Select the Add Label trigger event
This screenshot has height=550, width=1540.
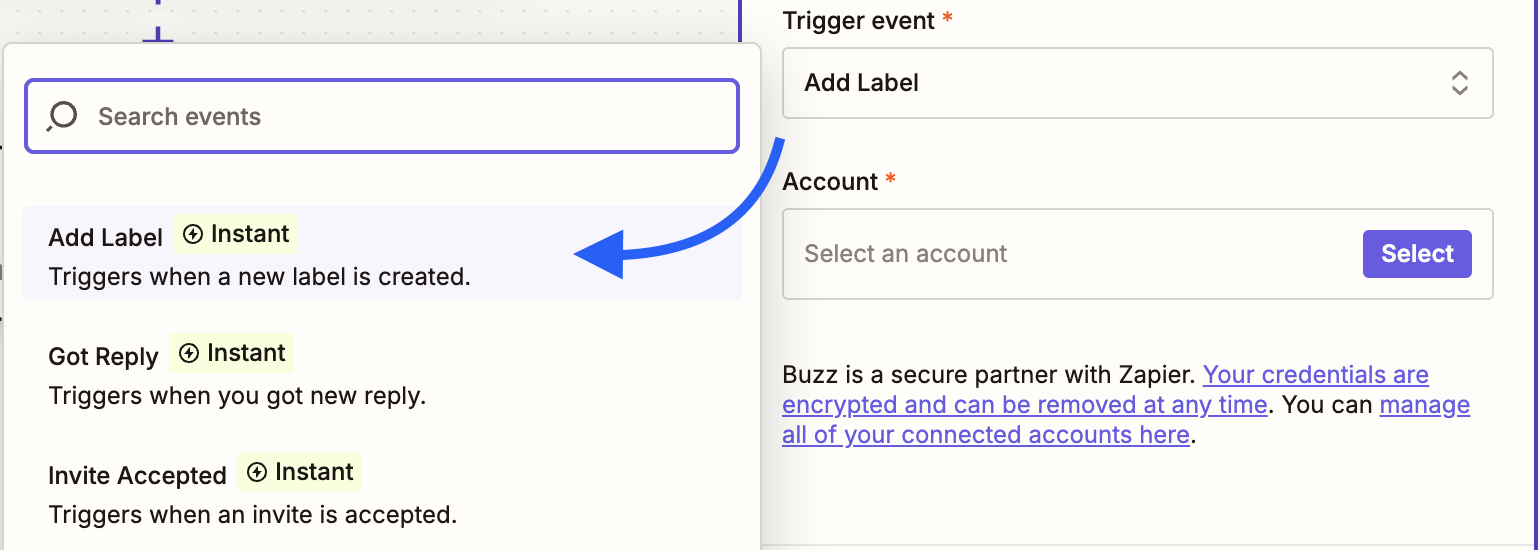tap(105, 238)
